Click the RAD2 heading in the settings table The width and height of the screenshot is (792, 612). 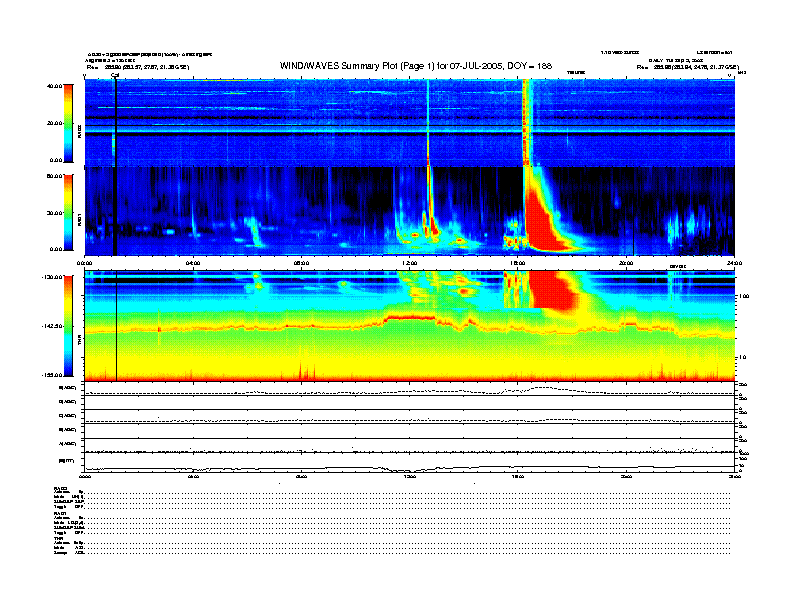pyautogui.click(x=61, y=488)
